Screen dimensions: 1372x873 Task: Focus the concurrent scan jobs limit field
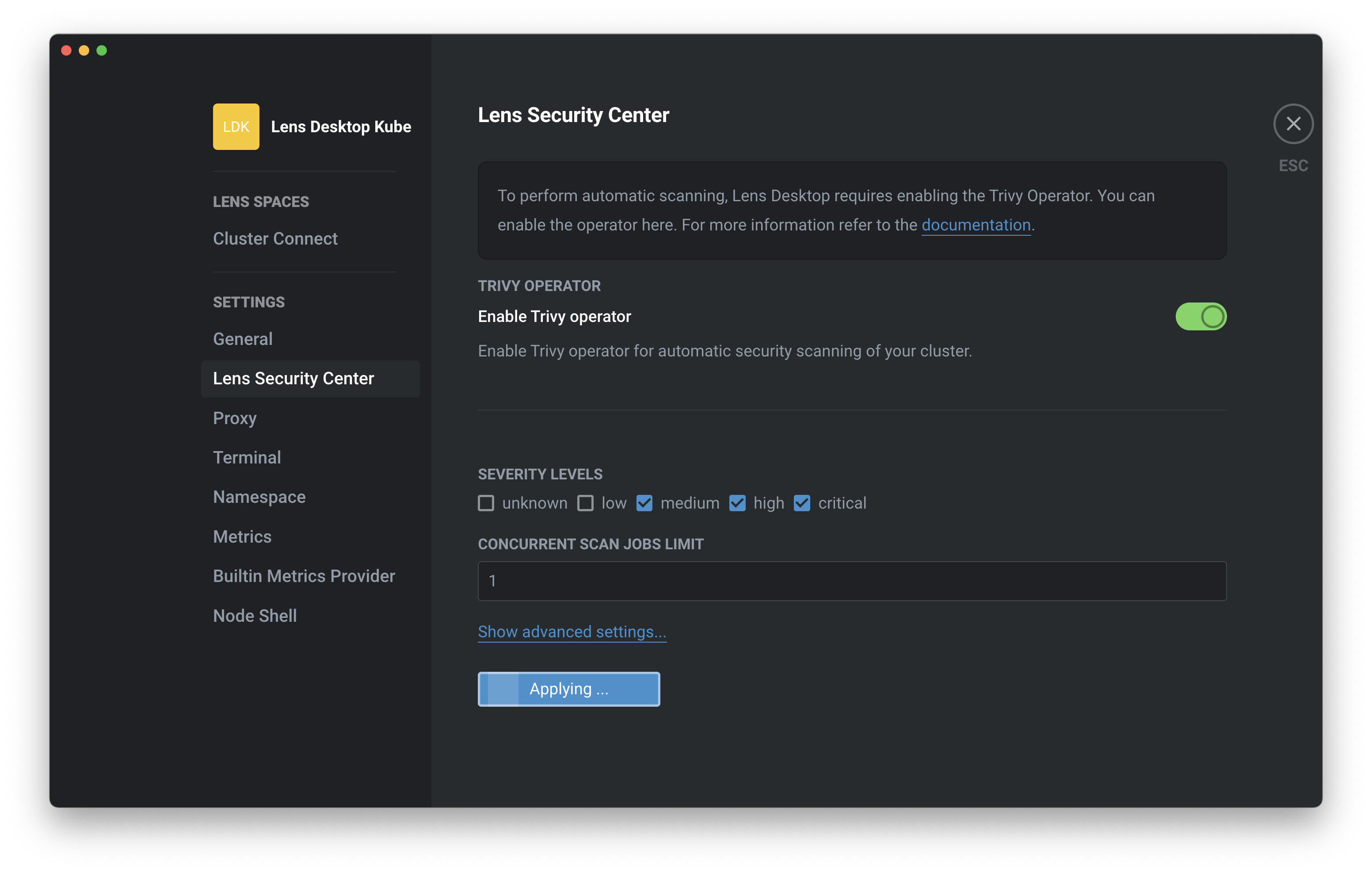[x=852, y=581]
